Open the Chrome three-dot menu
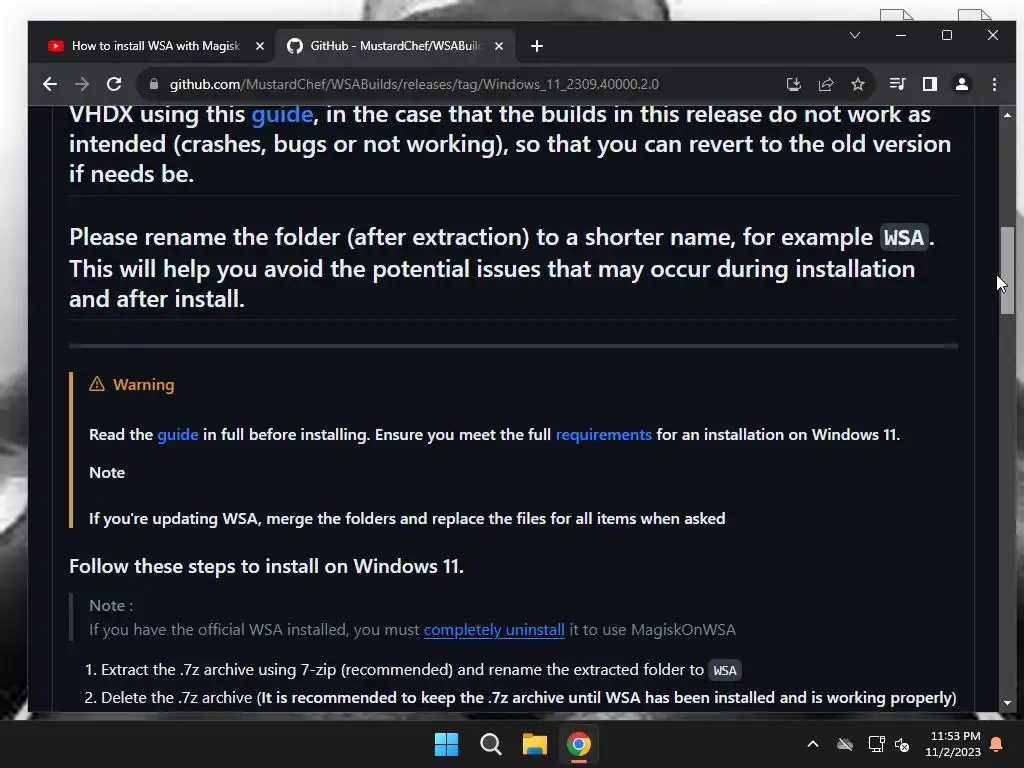 click(995, 84)
